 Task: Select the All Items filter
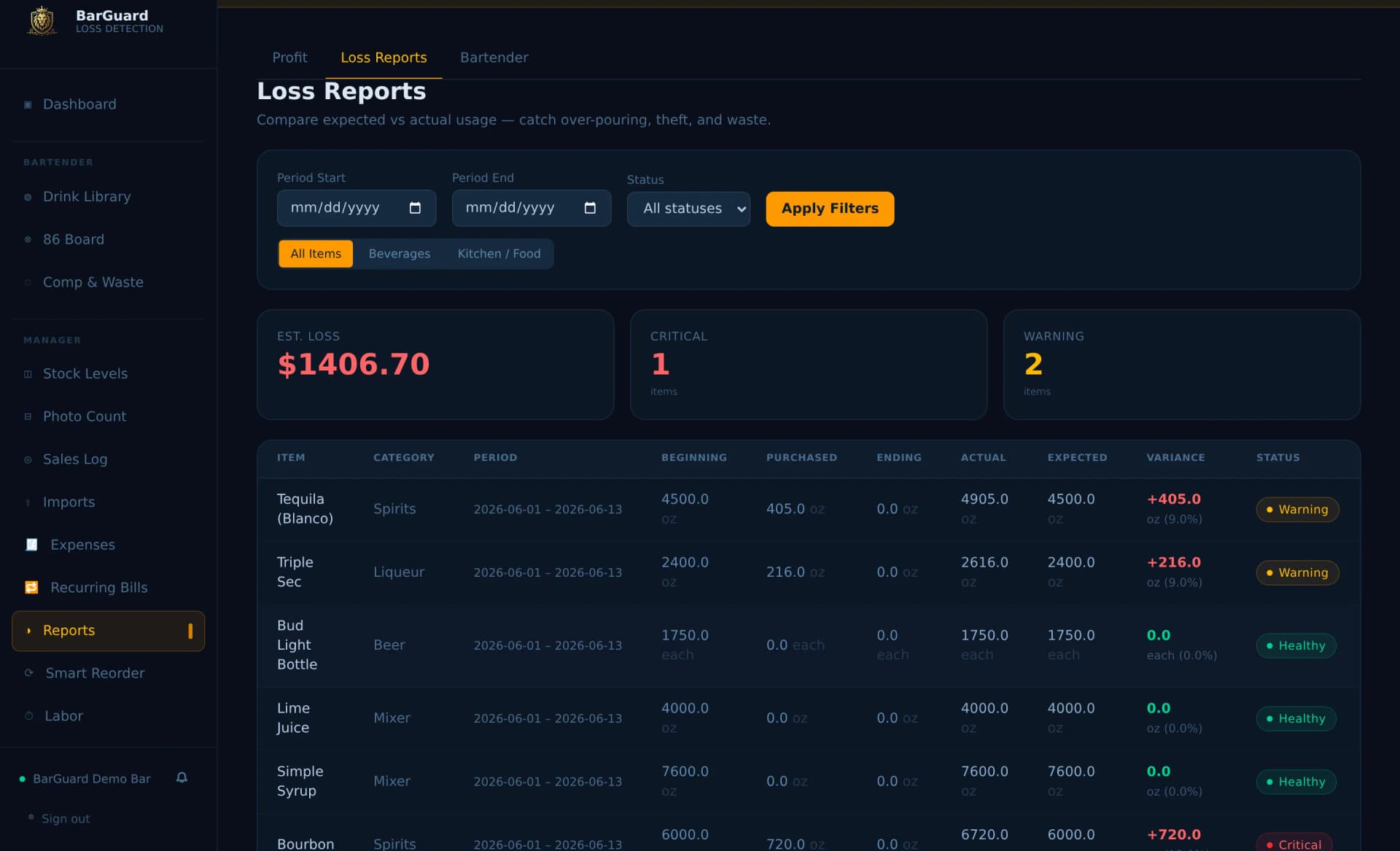316,254
